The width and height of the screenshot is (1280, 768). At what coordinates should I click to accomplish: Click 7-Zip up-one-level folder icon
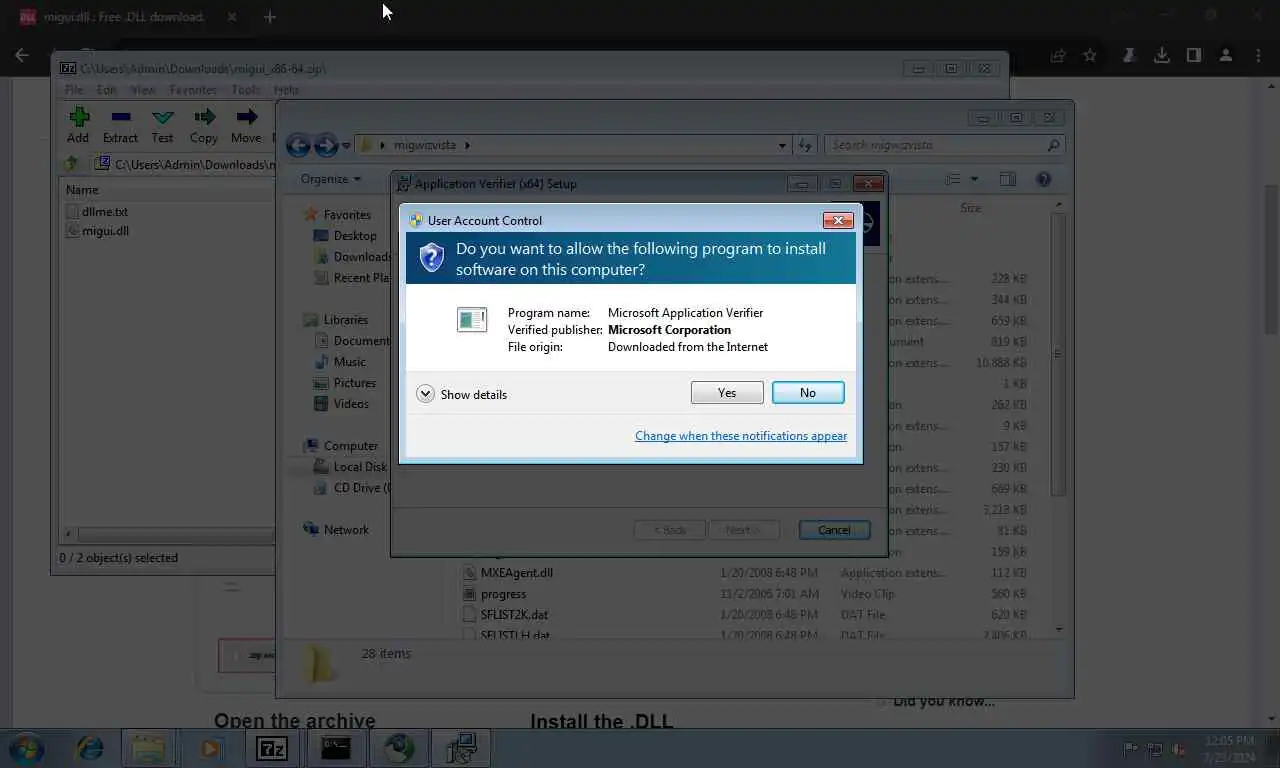pyautogui.click(x=71, y=164)
